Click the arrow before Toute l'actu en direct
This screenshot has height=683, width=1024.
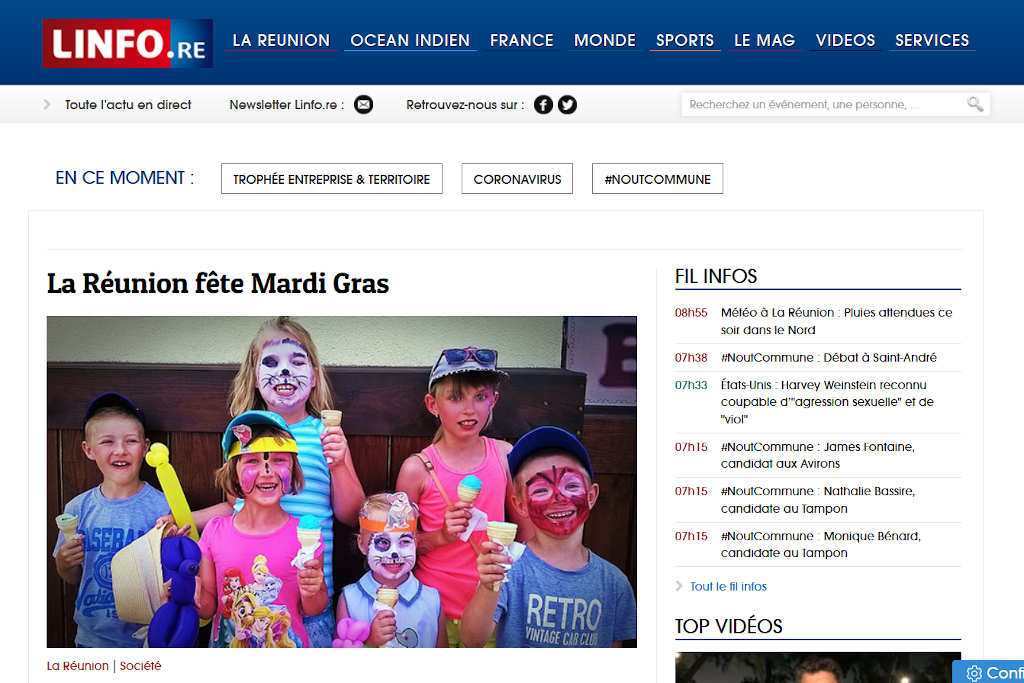[x=46, y=104]
